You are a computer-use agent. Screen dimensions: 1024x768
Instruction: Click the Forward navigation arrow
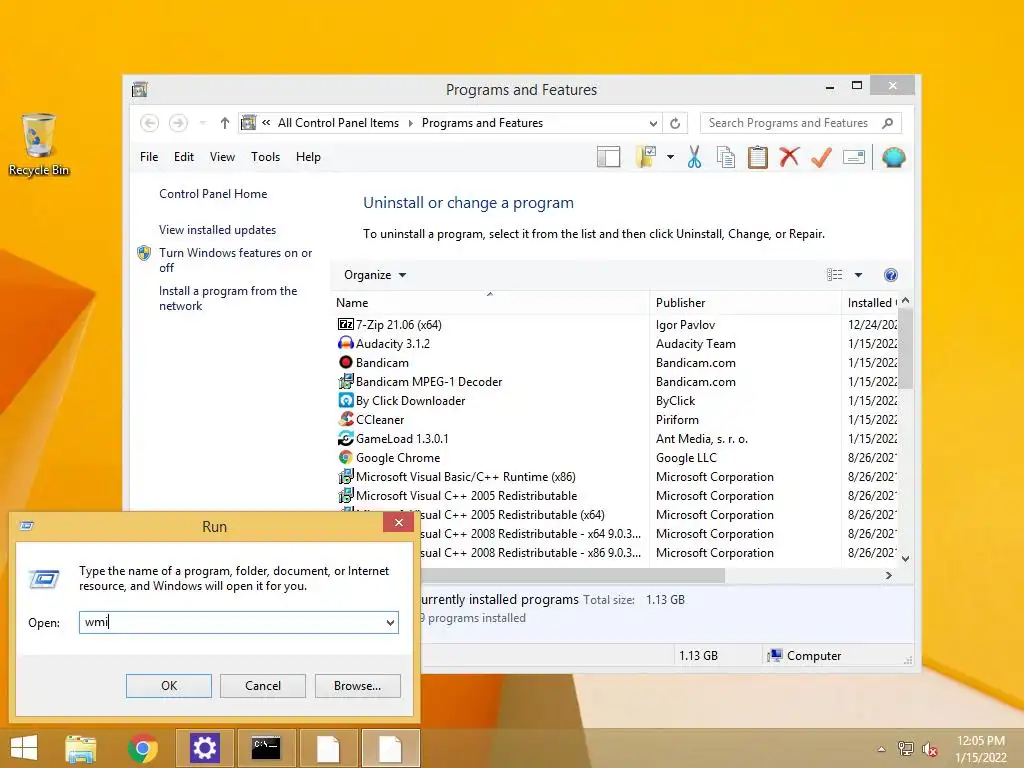178,123
